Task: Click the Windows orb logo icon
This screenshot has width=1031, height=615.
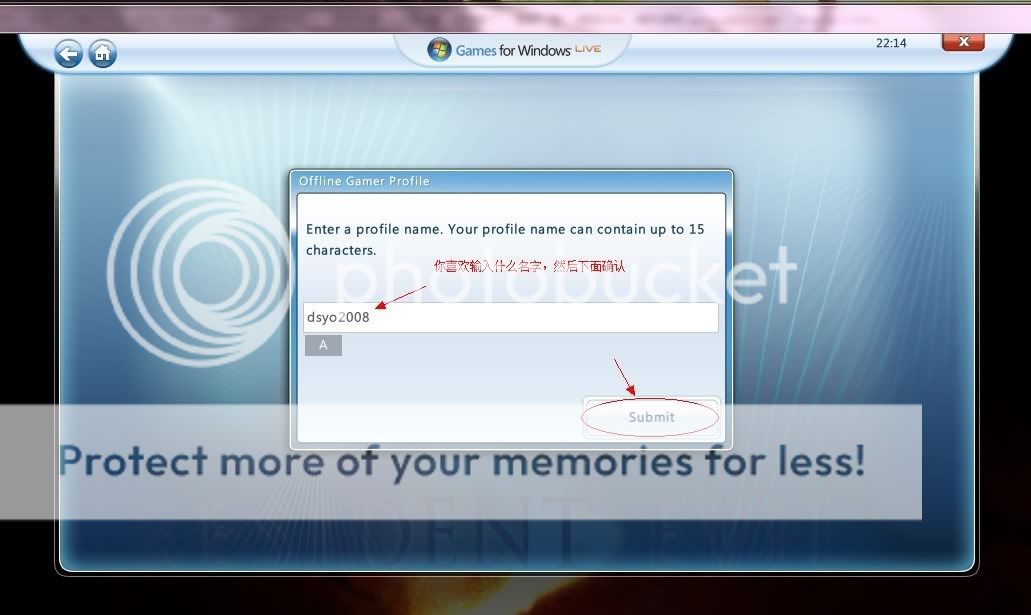Action: point(439,50)
